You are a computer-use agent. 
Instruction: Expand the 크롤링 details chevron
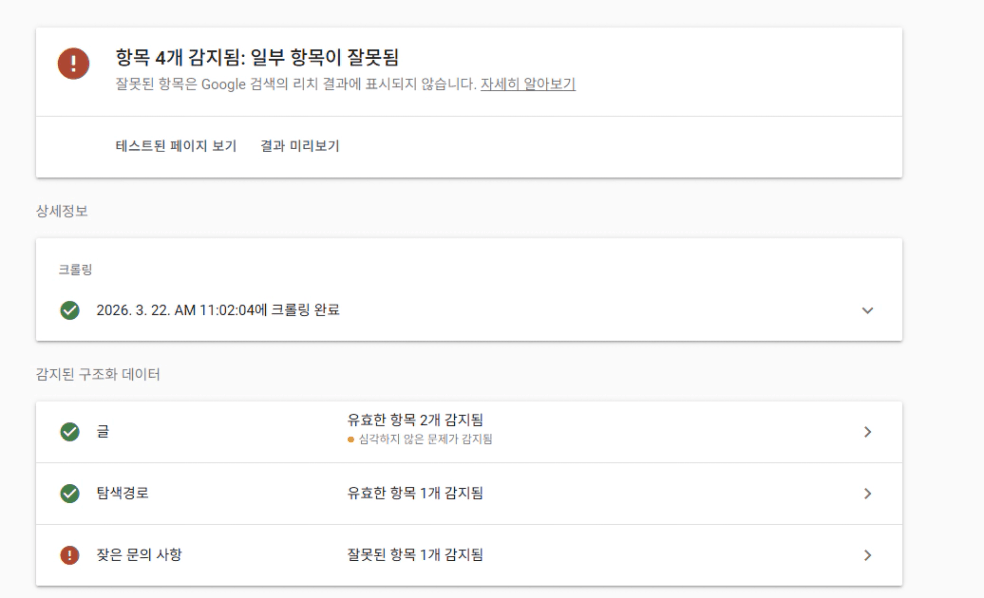867,311
